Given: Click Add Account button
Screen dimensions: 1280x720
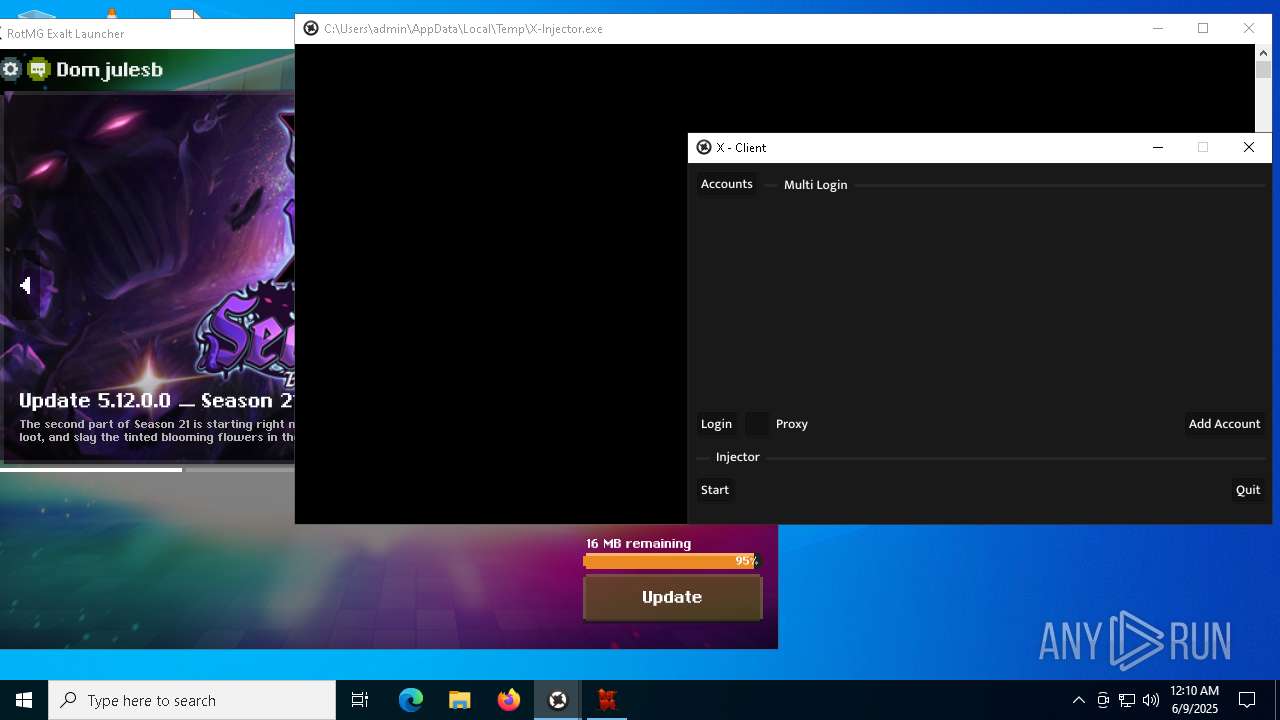Looking at the screenshot, I should [x=1224, y=424].
